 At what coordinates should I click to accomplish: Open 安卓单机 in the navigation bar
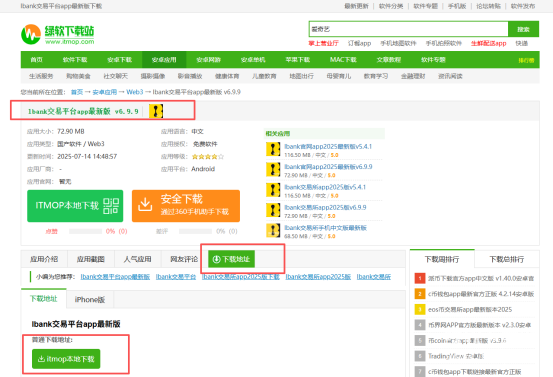253,60
